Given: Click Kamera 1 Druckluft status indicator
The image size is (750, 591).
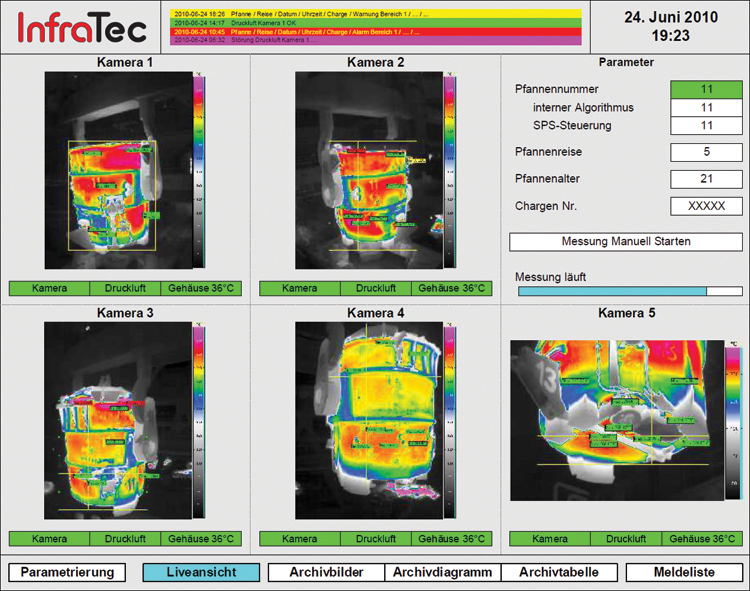Looking at the screenshot, I should coord(124,288).
